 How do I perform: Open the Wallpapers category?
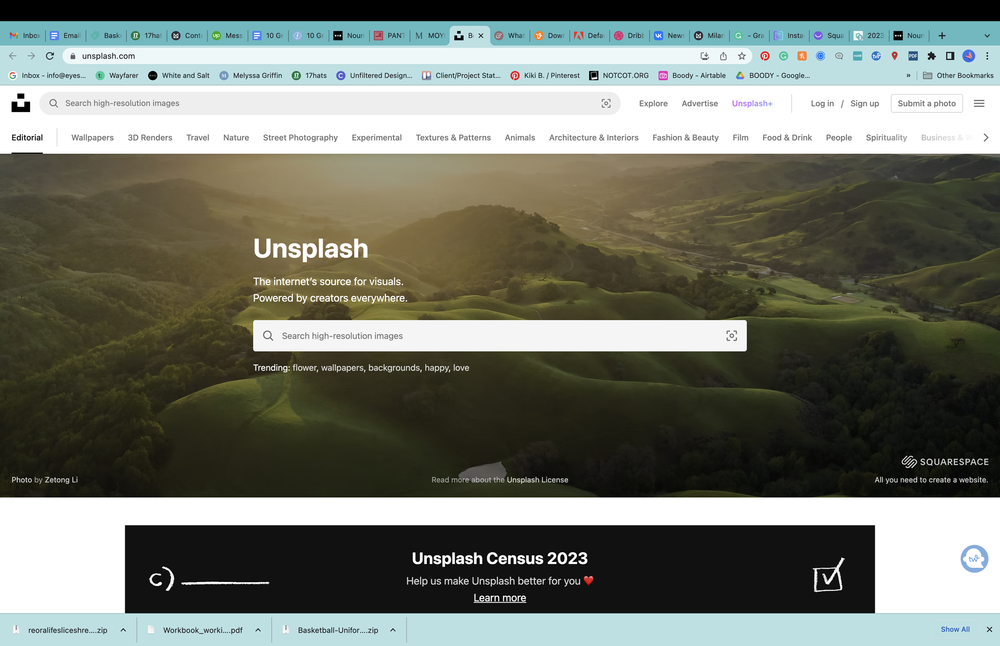point(92,137)
